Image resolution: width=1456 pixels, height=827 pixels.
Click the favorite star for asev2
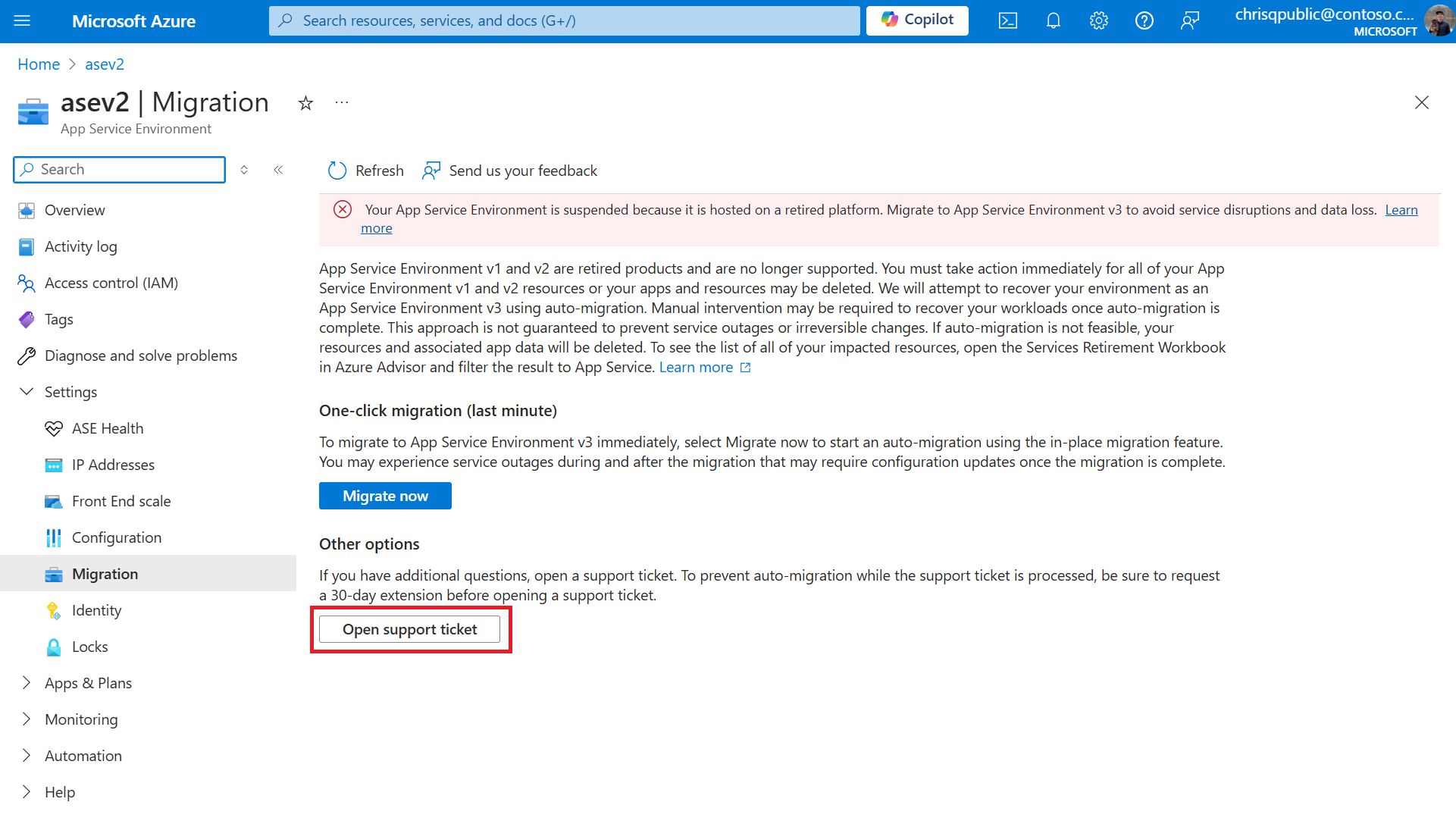click(306, 103)
